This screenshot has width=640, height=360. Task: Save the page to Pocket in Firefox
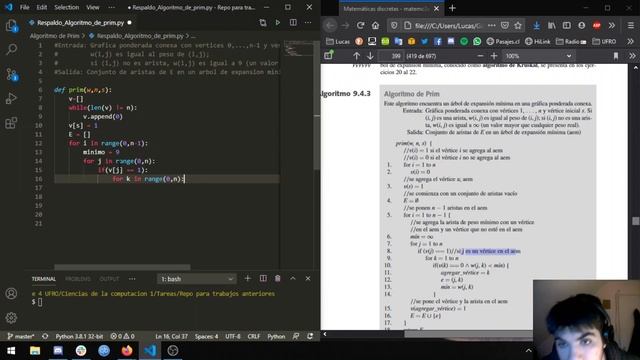point(505,25)
